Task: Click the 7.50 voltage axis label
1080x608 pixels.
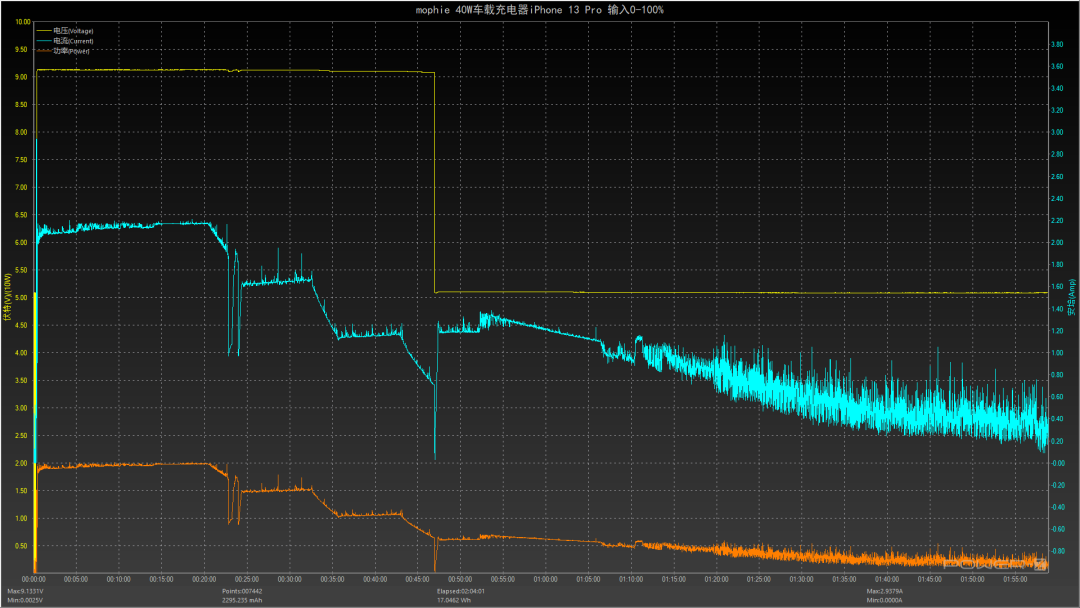Action: click(21, 160)
